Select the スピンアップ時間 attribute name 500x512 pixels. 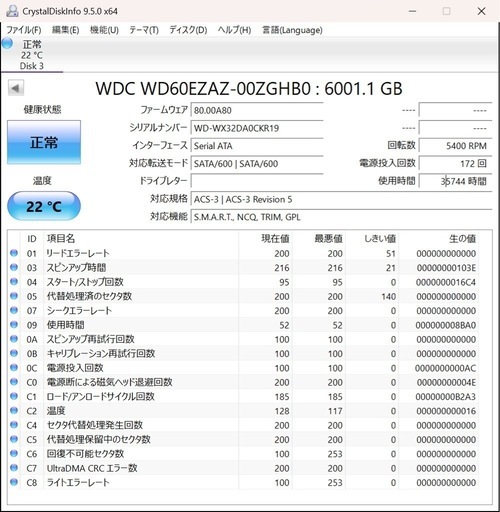76,267
